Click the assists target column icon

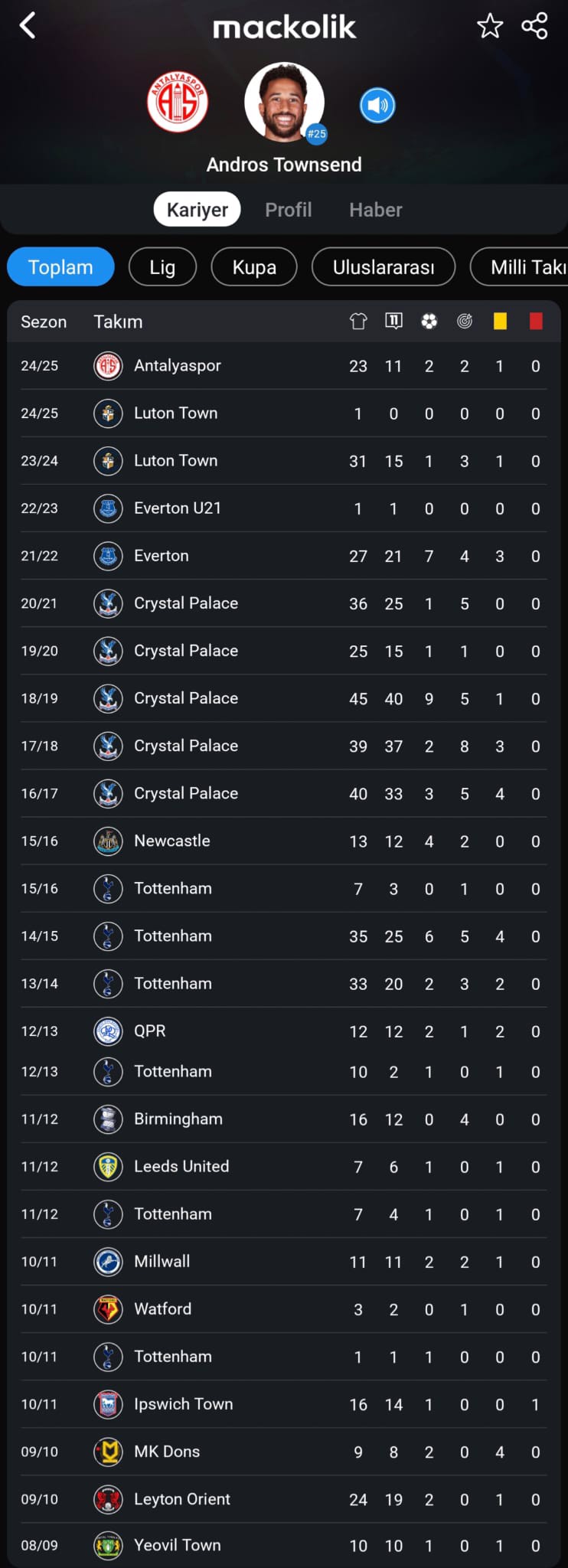coord(465,322)
